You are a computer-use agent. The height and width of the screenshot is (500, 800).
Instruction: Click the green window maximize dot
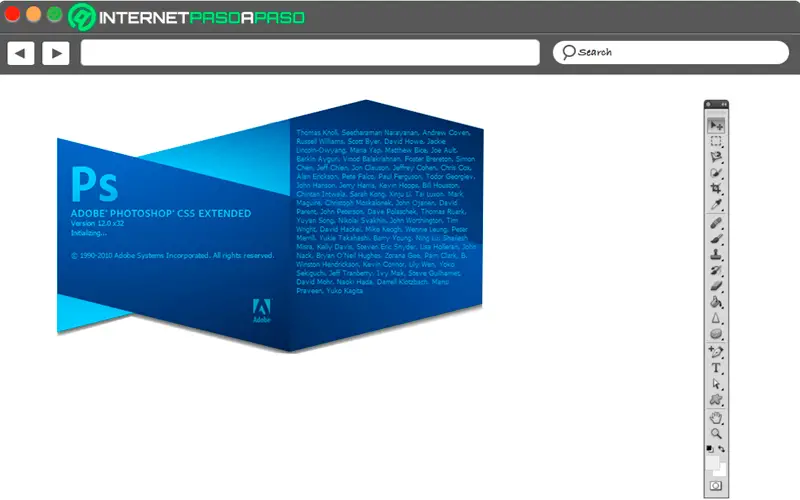click(x=55, y=14)
